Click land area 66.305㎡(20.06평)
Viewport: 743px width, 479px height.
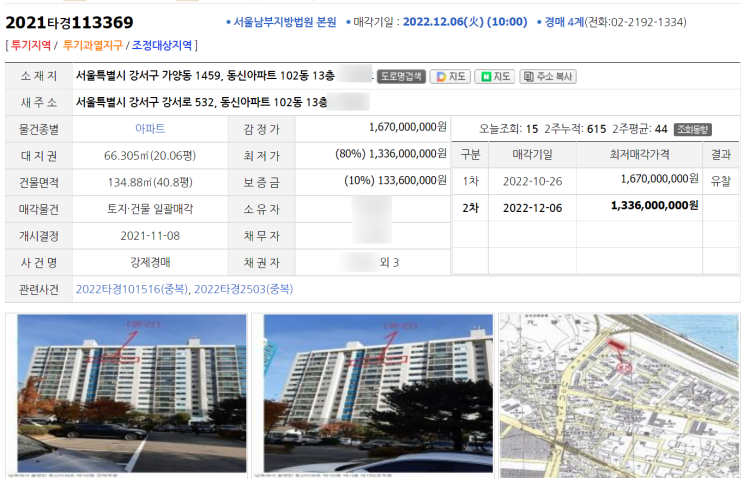[150, 156]
